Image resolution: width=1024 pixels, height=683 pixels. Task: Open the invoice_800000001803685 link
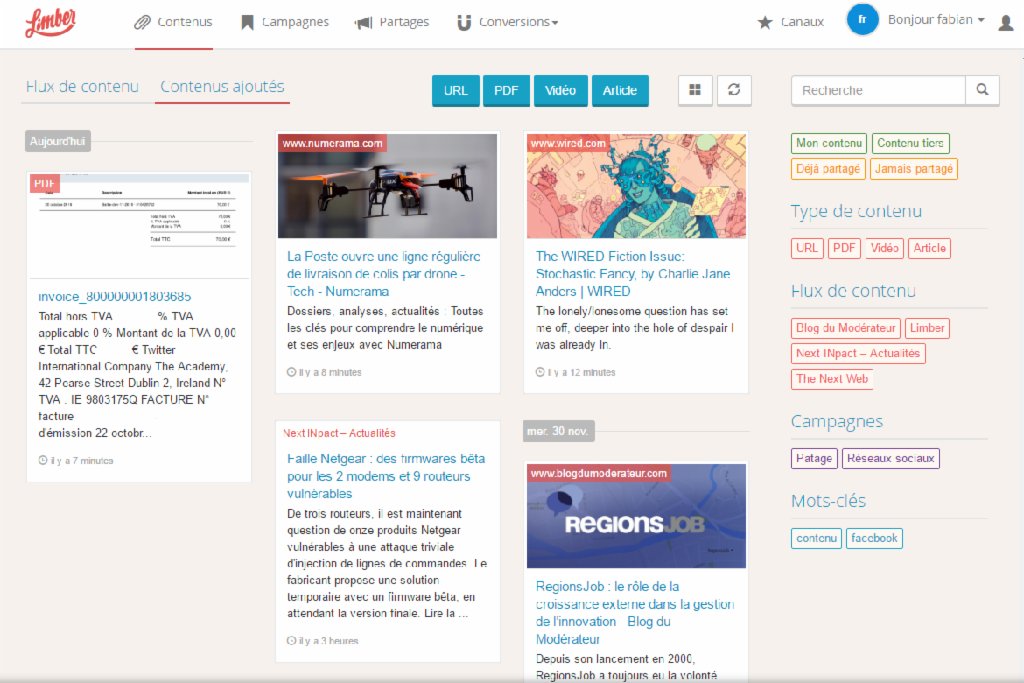(115, 296)
